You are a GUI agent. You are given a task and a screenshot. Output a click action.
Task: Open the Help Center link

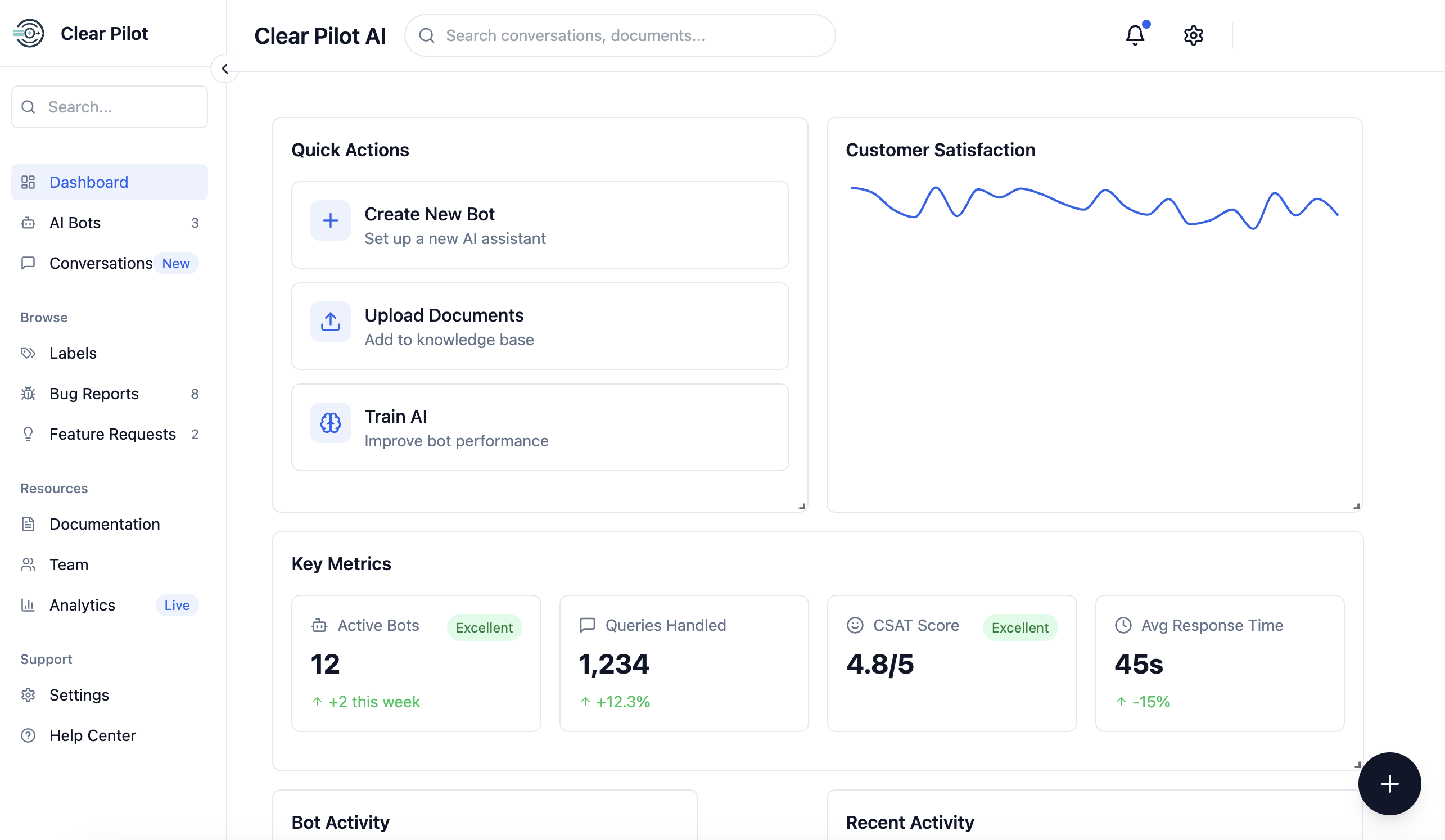(x=92, y=735)
